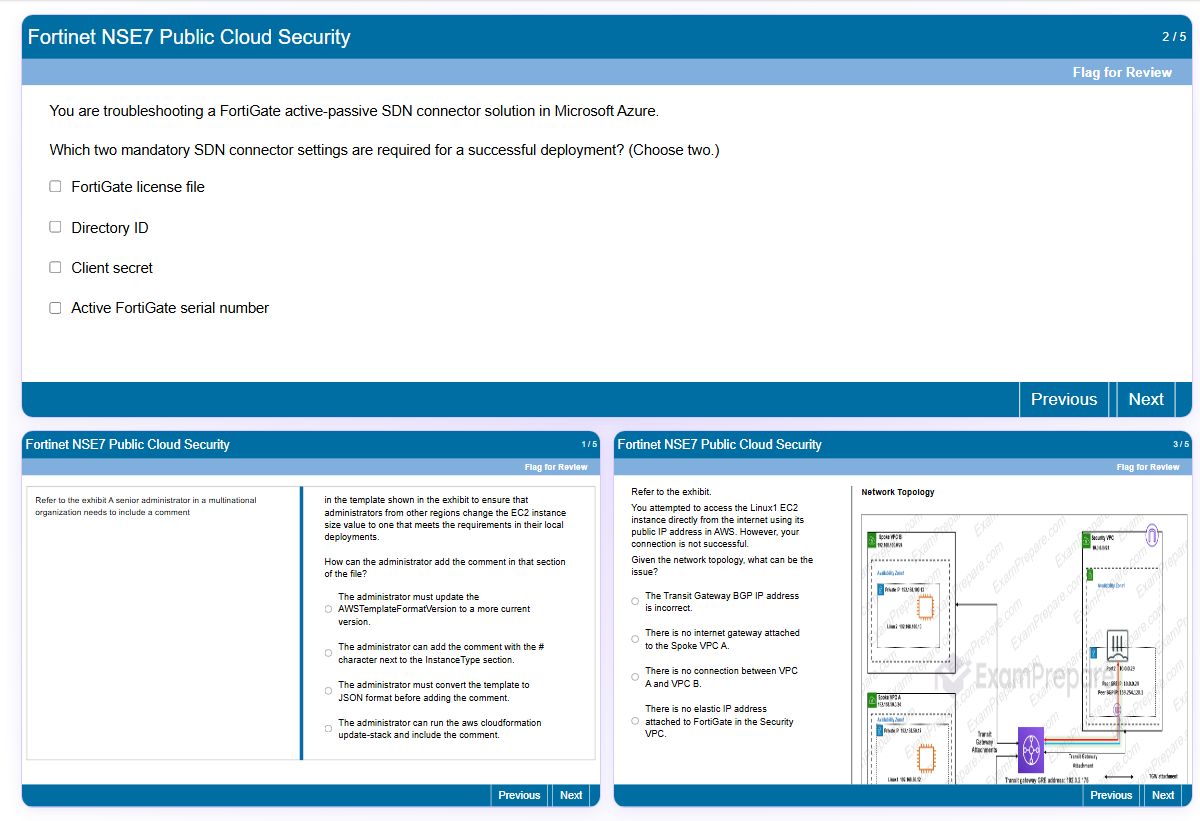
Task: Click the 2 / 5 question counter
Action: [1174, 37]
